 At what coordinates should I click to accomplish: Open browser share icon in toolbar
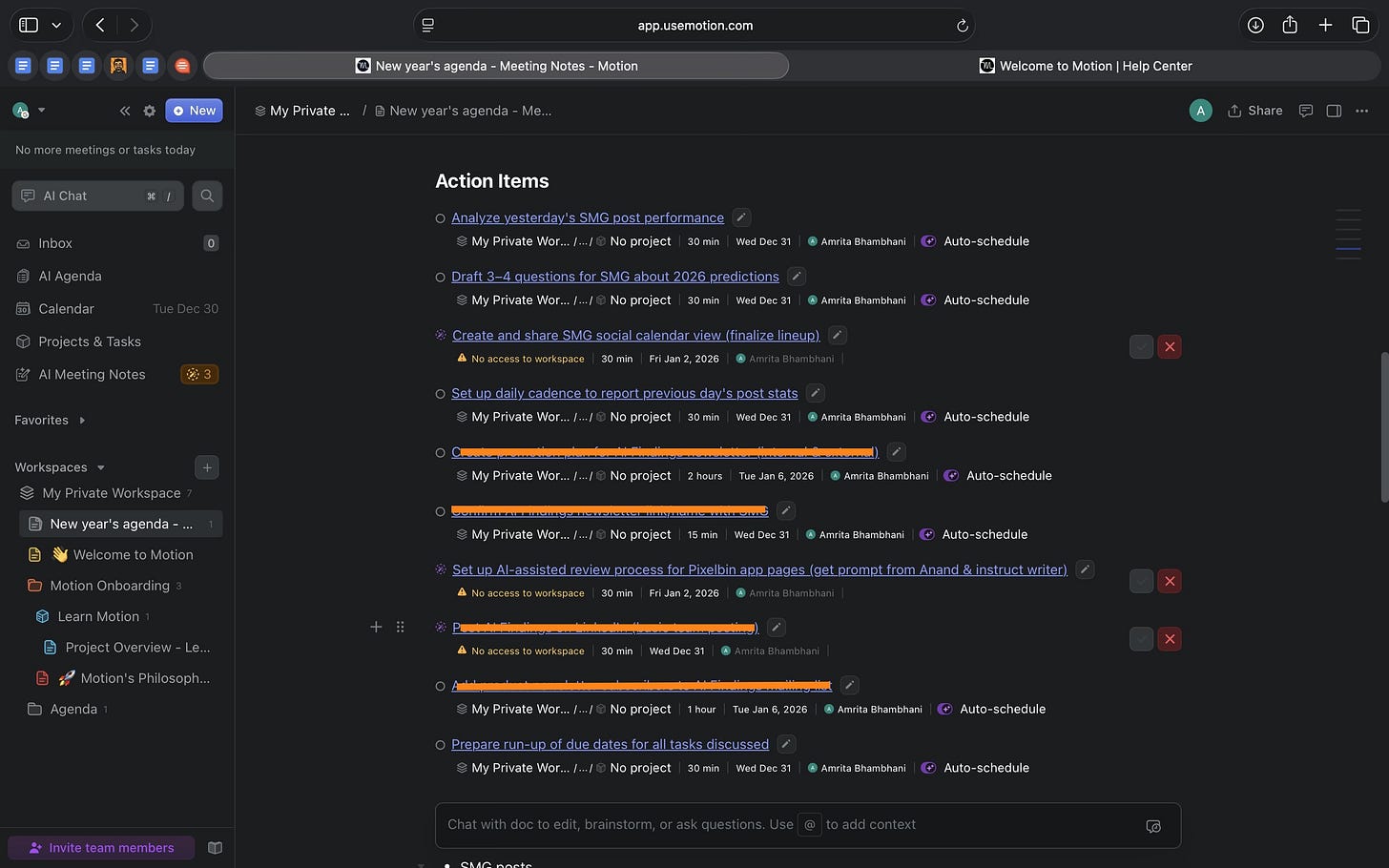pyautogui.click(x=1290, y=25)
